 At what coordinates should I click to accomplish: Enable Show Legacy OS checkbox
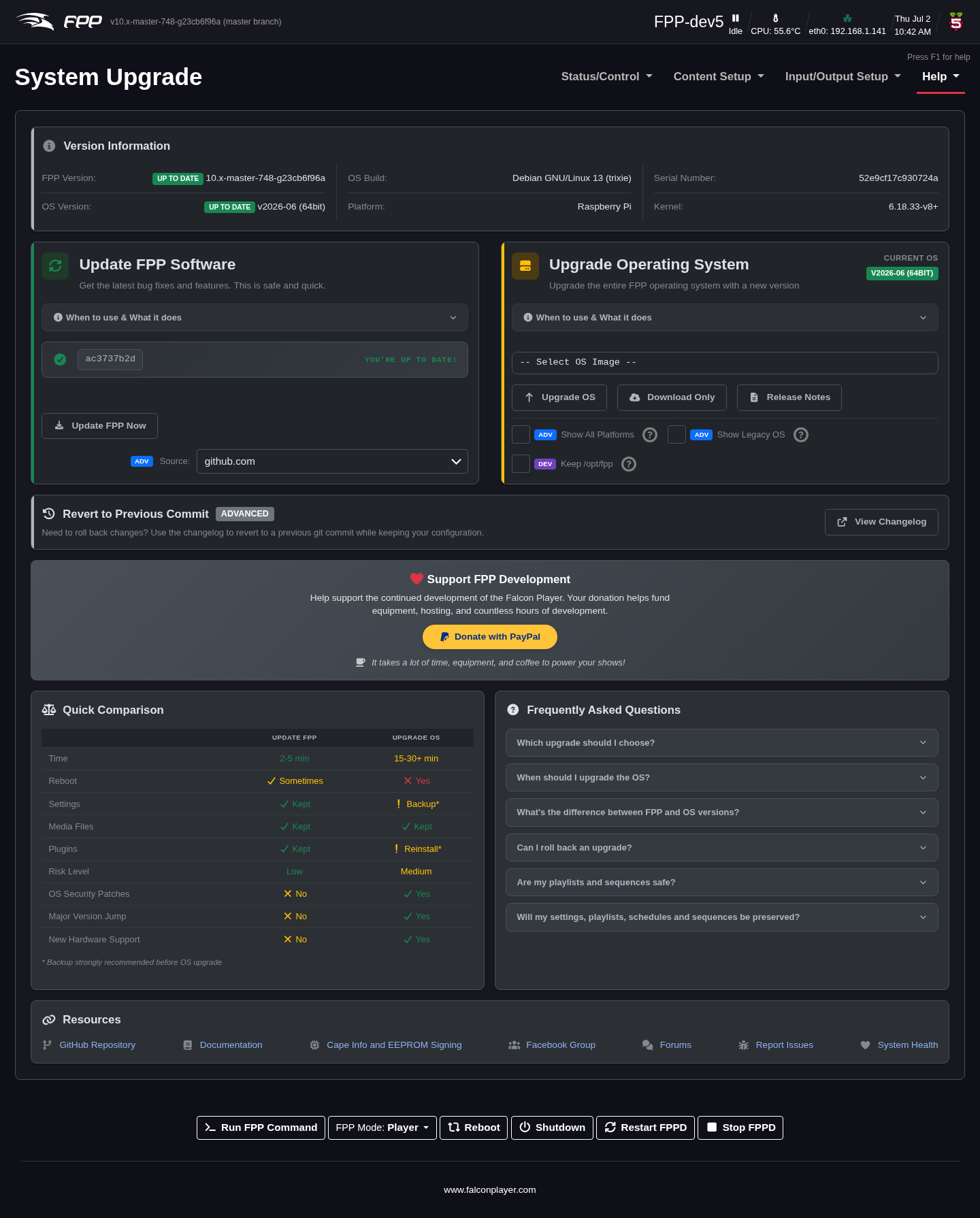pyautogui.click(x=676, y=435)
